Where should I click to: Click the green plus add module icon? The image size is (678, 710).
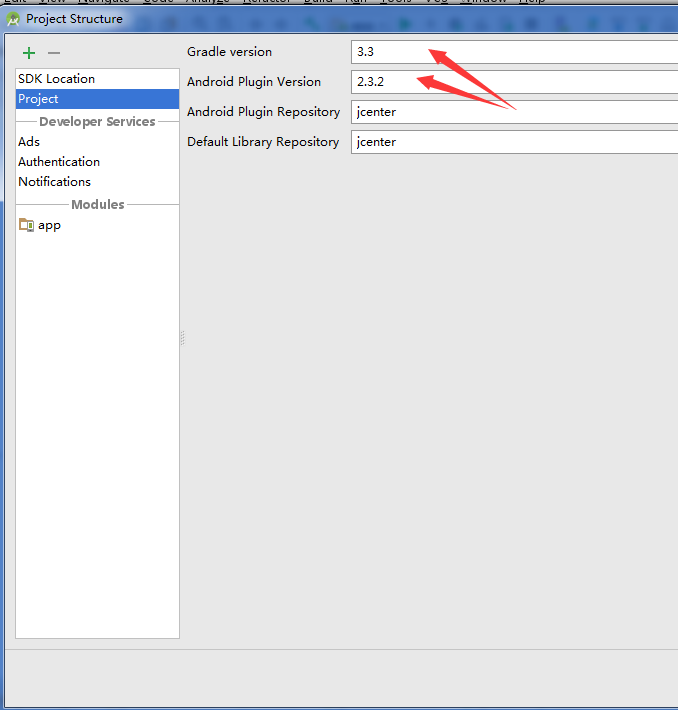pos(29,53)
